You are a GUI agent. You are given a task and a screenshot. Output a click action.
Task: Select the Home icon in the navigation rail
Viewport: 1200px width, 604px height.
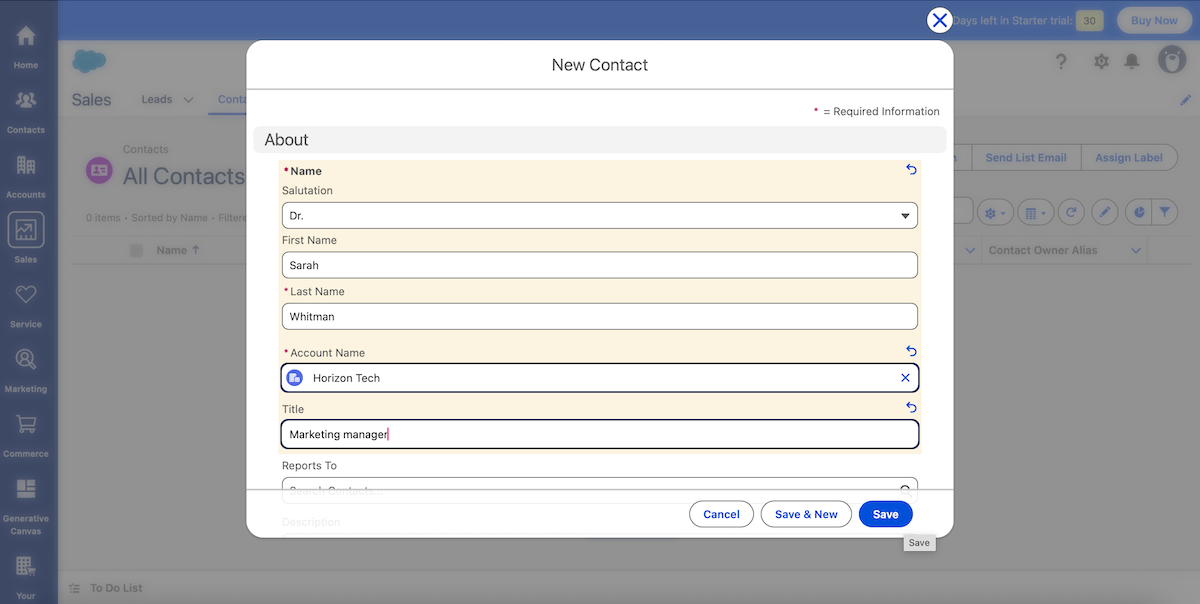tap(26, 40)
